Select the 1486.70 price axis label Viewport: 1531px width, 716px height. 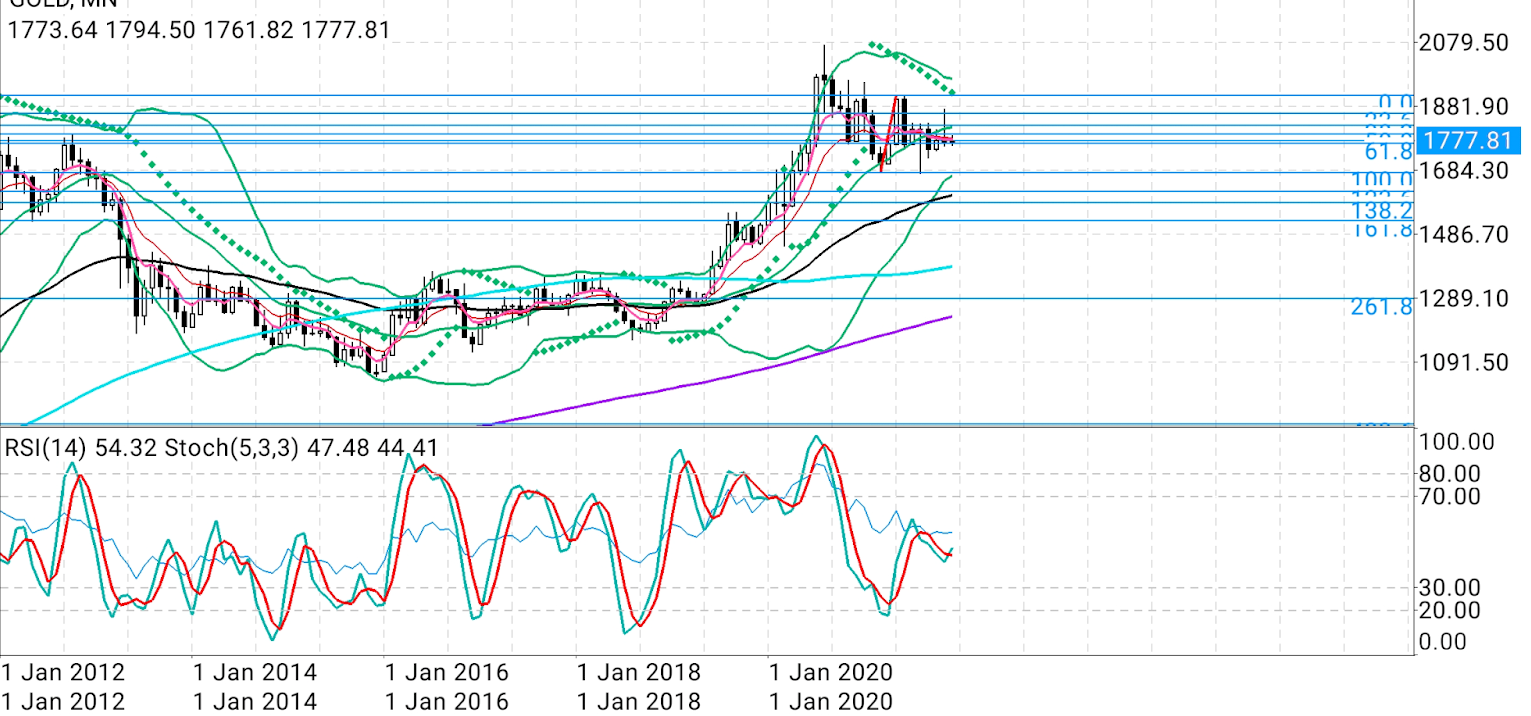1464,235
